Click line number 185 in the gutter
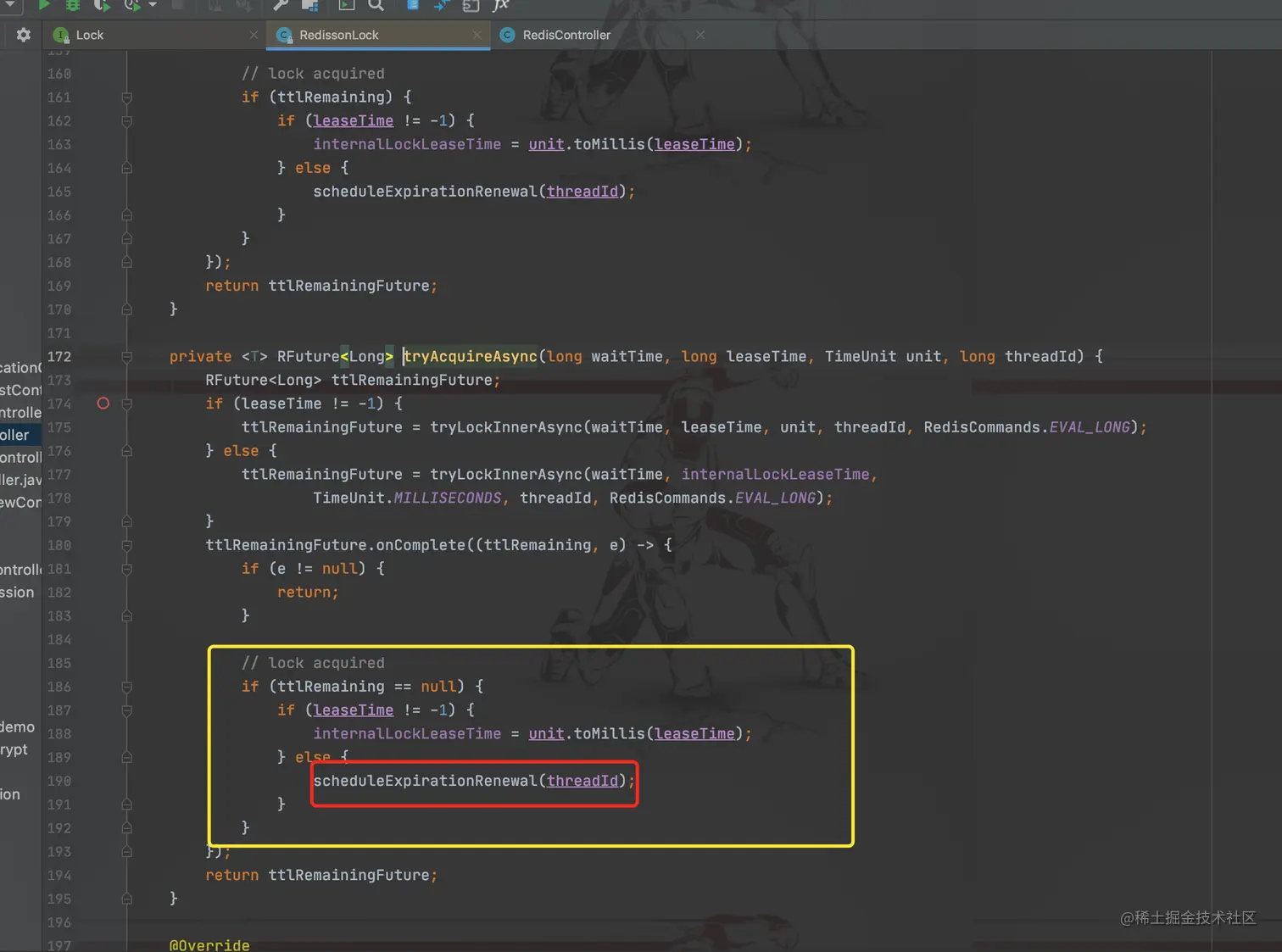1282x952 pixels. pos(59,663)
